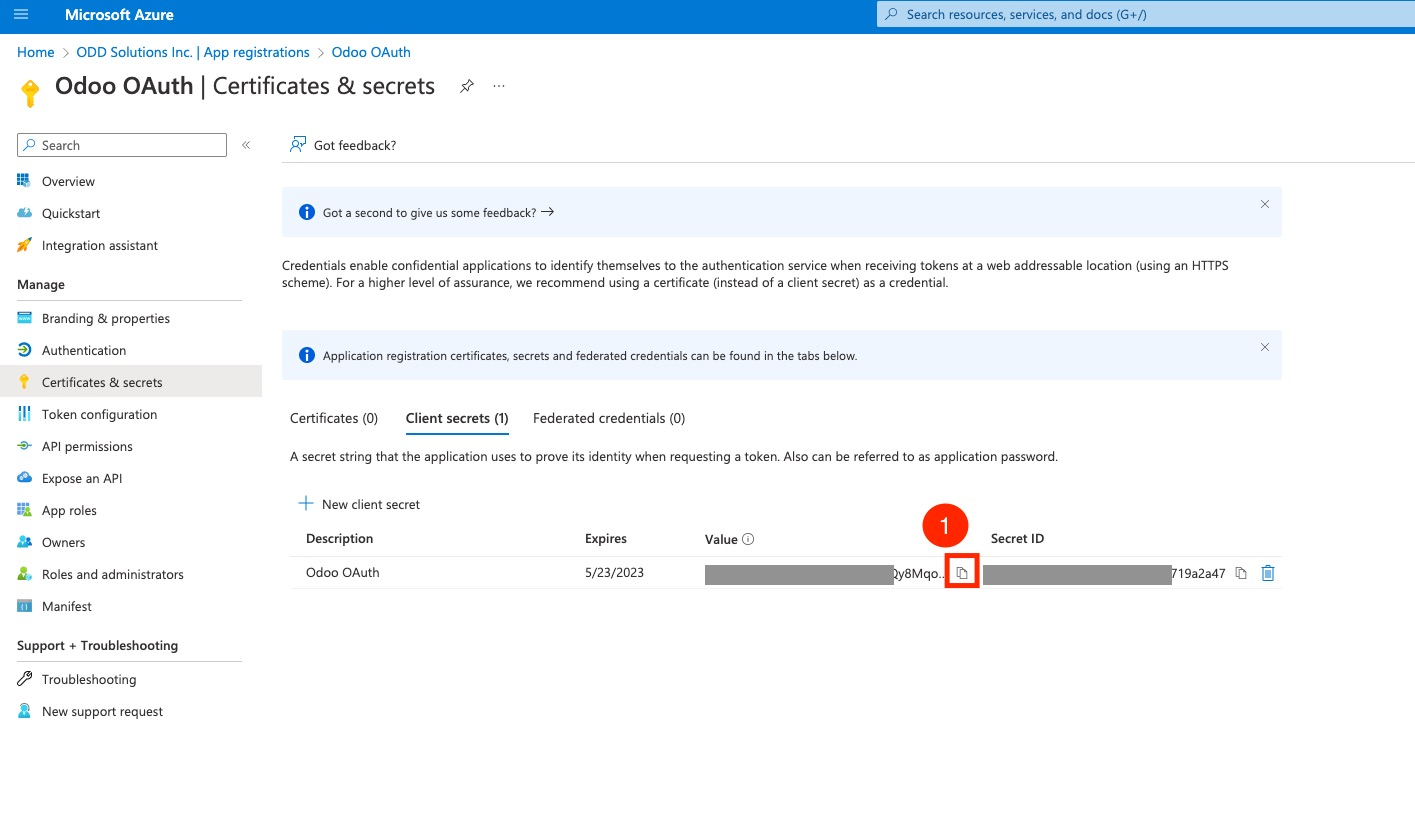
Task: Open the Manifest editor
Action: pyautogui.click(x=66, y=606)
